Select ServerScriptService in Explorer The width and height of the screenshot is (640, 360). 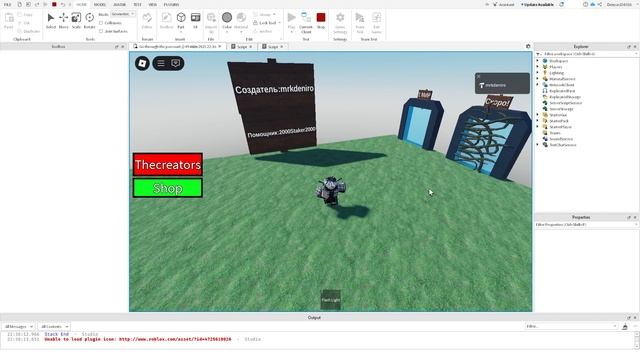565,103
